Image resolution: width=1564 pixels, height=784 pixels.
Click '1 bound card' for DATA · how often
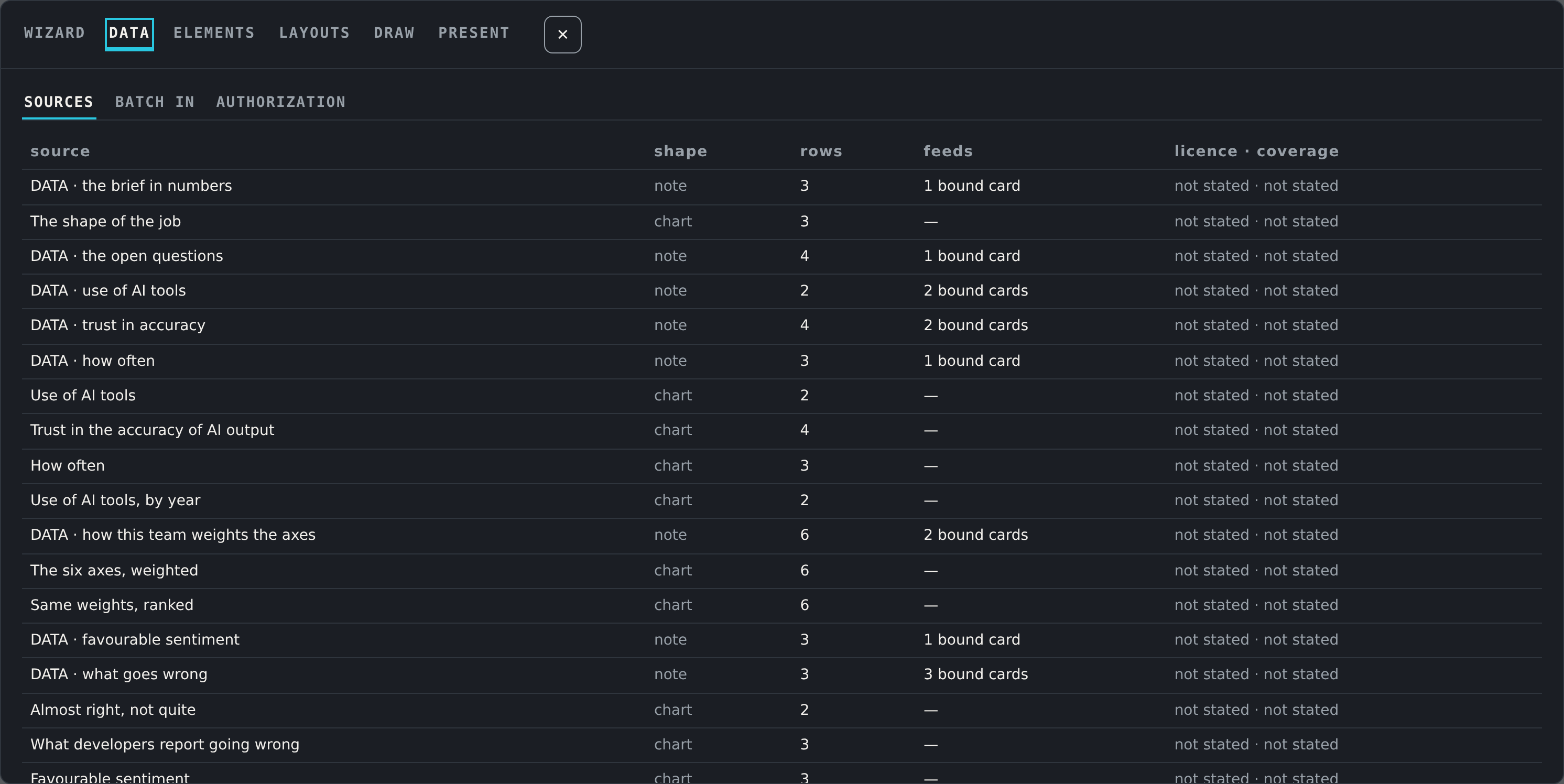tap(972, 361)
